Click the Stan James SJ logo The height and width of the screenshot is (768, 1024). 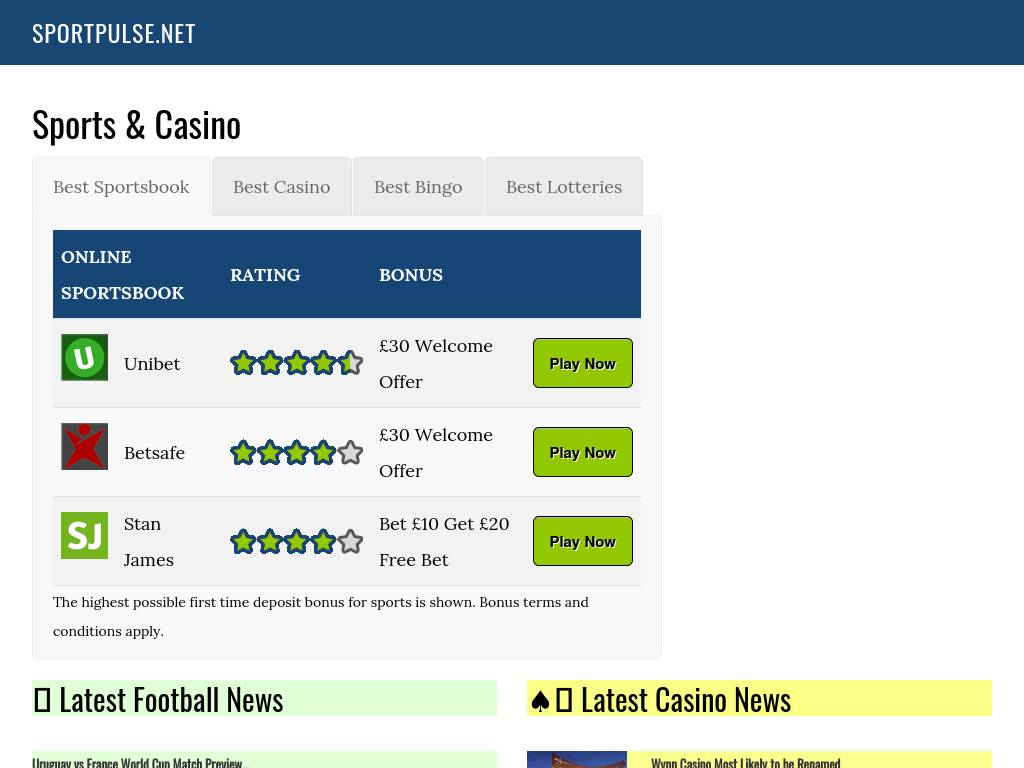coord(84,536)
